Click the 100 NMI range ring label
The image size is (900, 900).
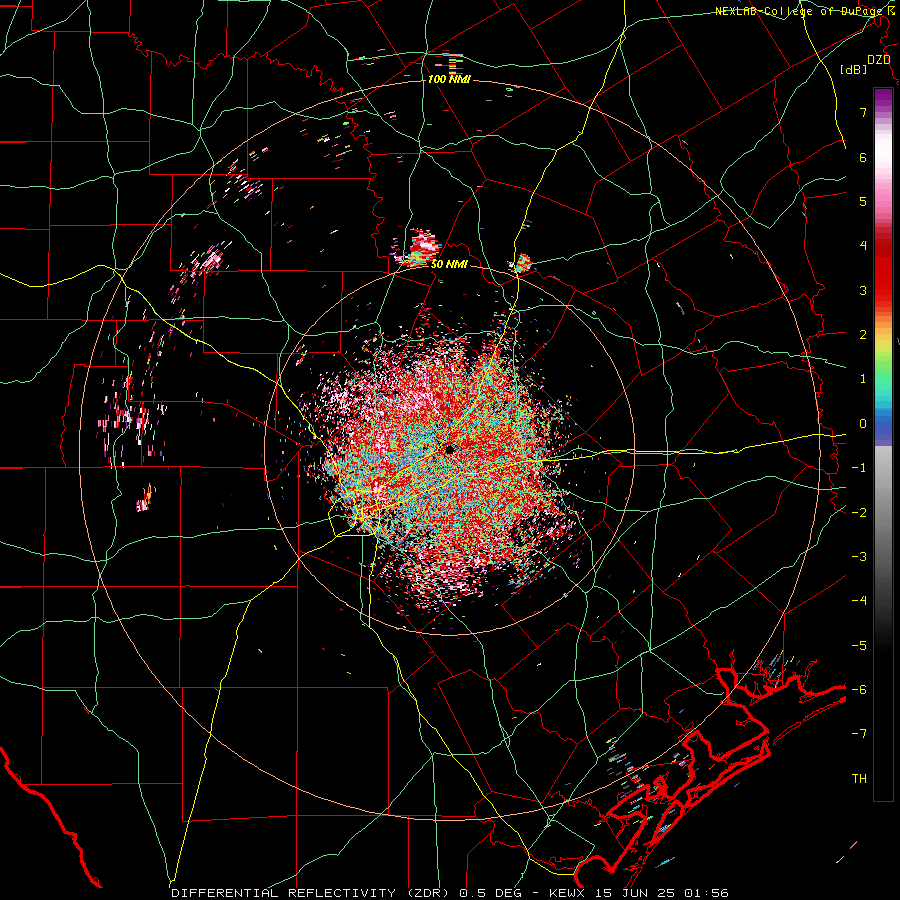pyautogui.click(x=449, y=79)
